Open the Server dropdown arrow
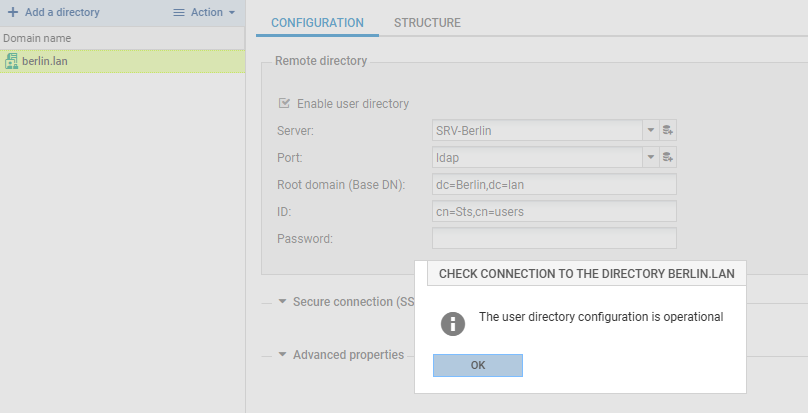This screenshot has width=808, height=413. (649, 130)
